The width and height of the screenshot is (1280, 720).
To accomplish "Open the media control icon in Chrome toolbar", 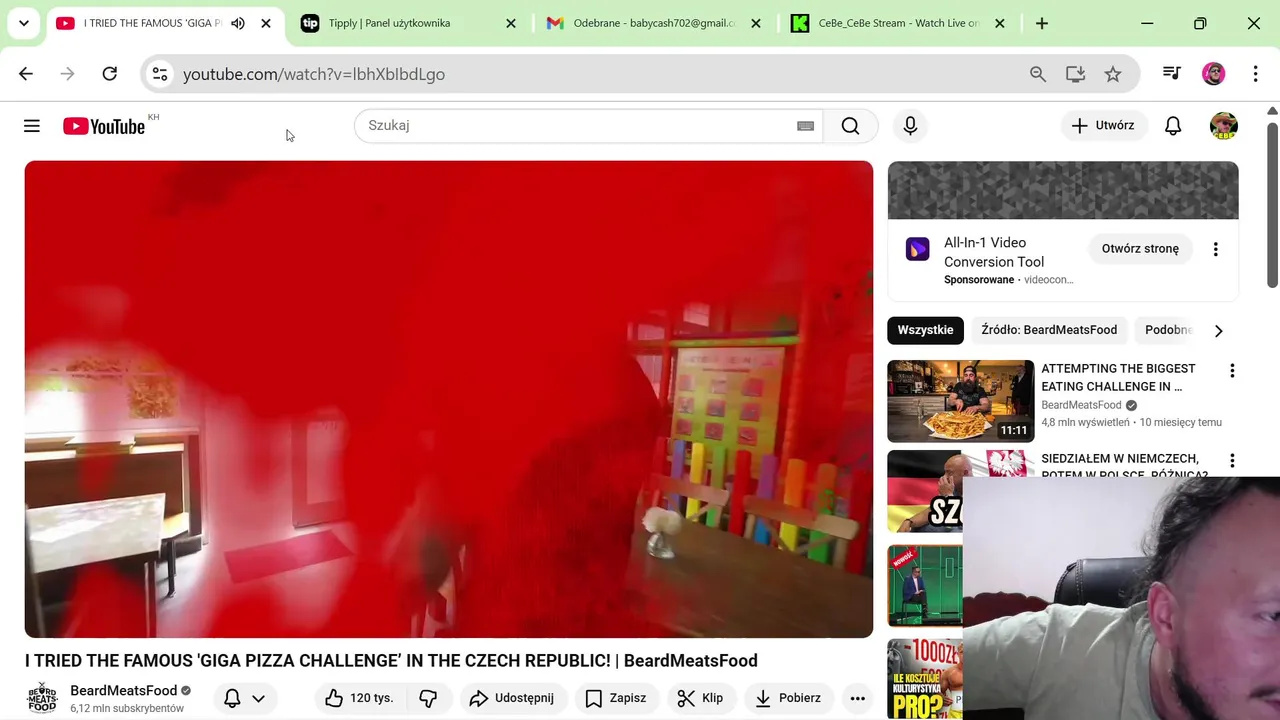I will 1172,74.
